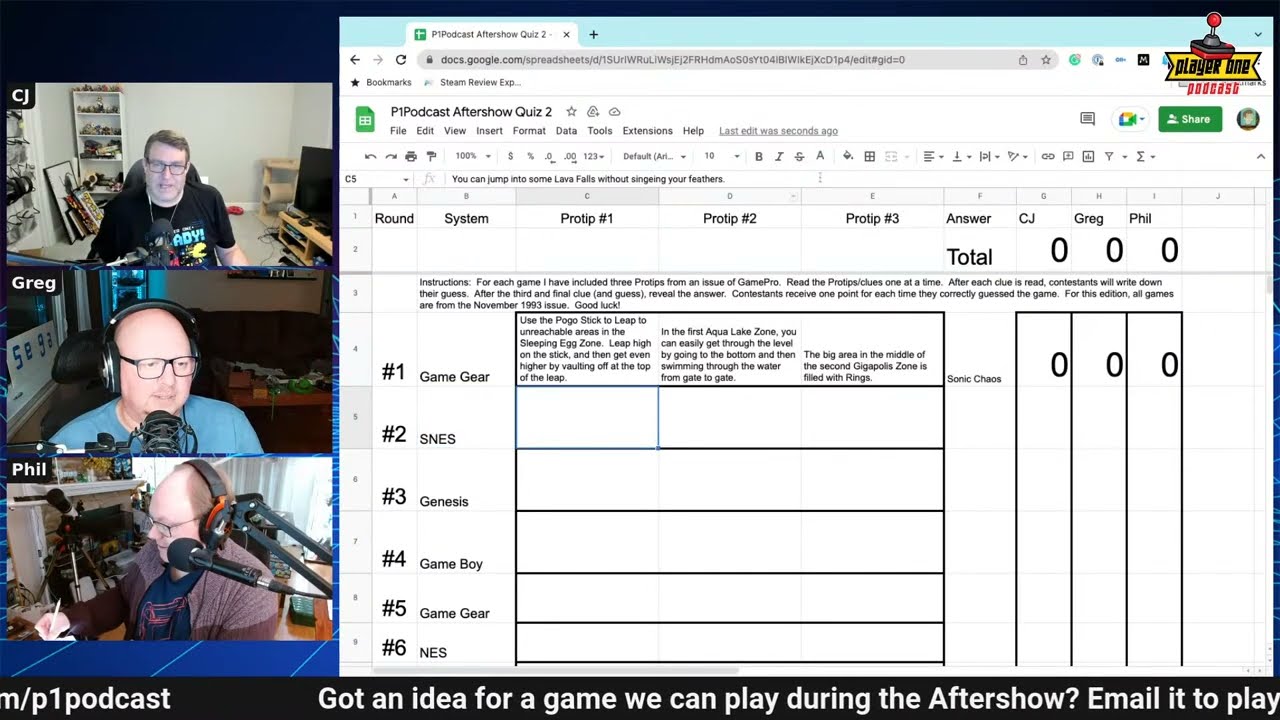Open the View menu
Screen dimensions: 1280x720
point(455,131)
